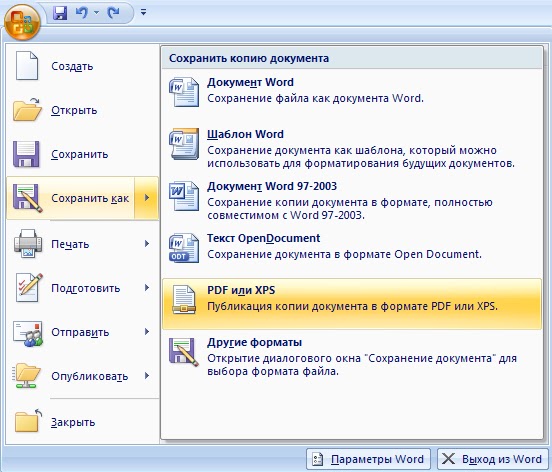Click the Выход из Word button
The image size is (552, 472).
click(492, 459)
